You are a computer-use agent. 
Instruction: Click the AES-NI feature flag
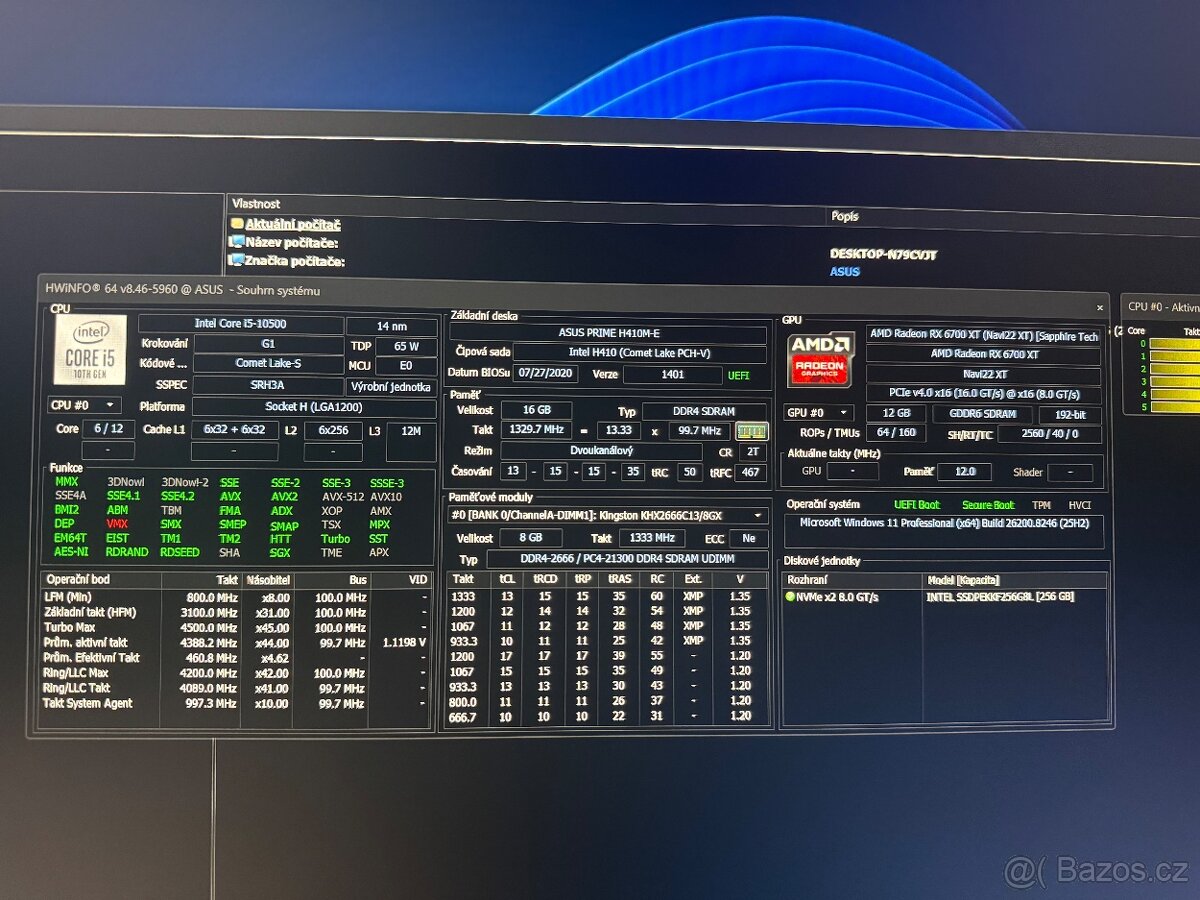pyautogui.click(x=72, y=551)
